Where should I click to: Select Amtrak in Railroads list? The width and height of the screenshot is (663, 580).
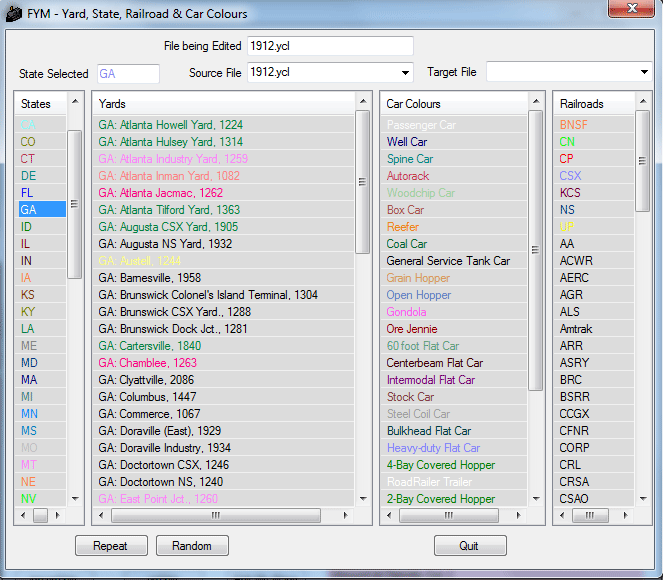(x=594, y=328)
